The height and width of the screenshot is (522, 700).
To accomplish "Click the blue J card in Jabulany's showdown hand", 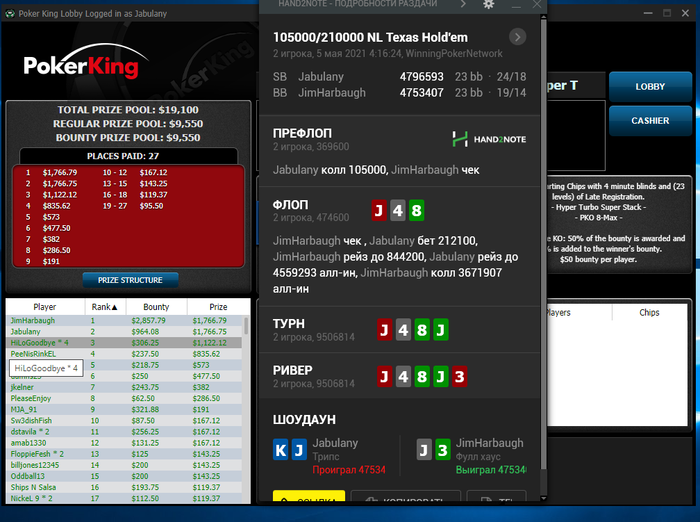I will [x=300, y=450].
